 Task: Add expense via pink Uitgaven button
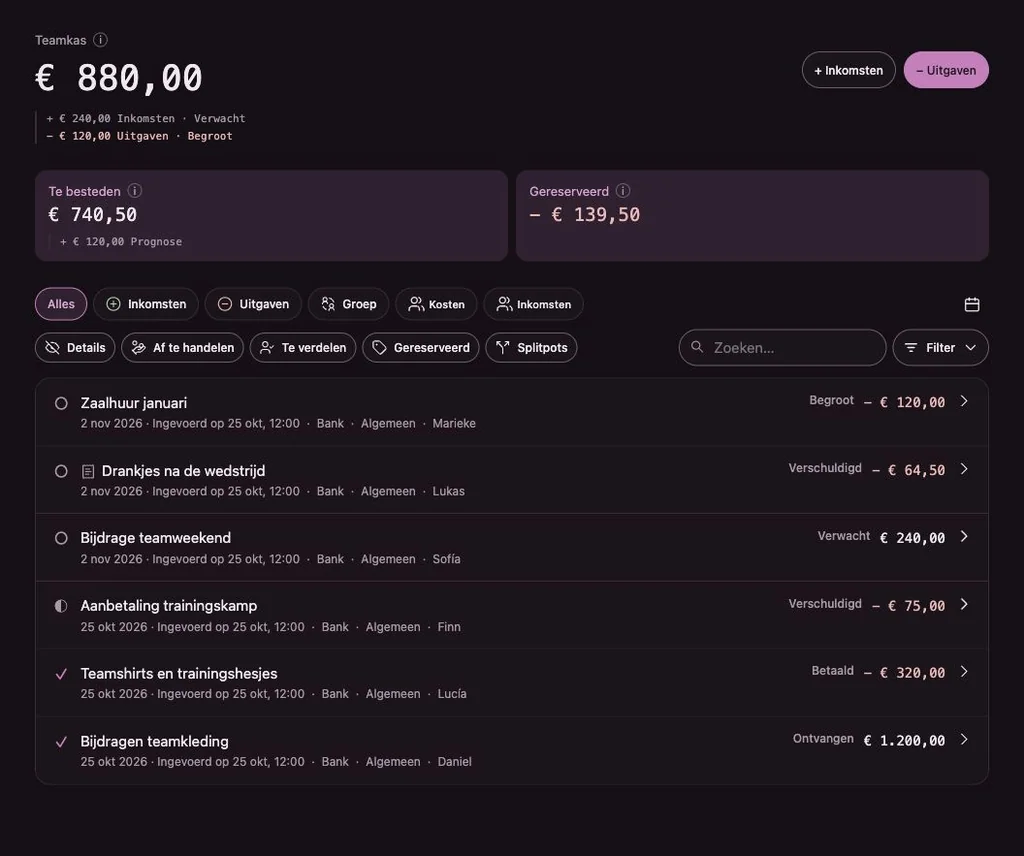[946, 70]
